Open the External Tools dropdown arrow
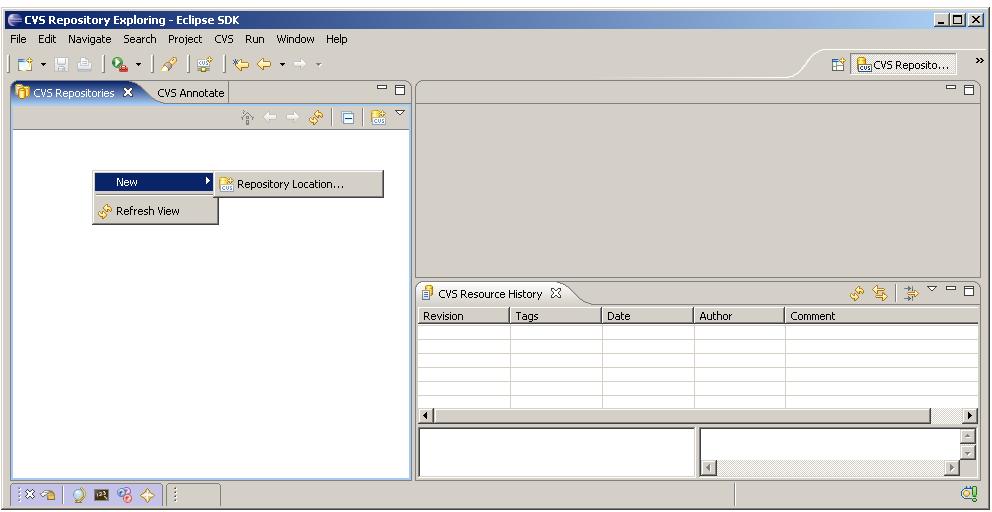 (139, 65)
